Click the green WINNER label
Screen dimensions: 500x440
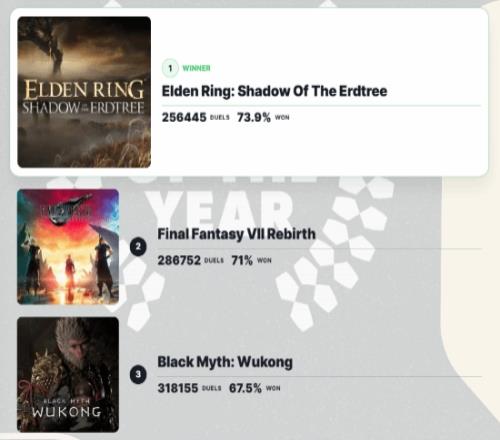(196, 68)
